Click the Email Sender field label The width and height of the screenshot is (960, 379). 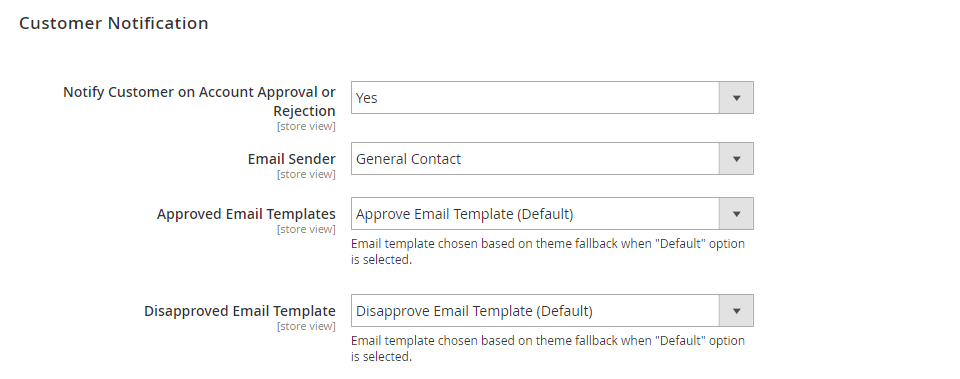coord(291,159)
